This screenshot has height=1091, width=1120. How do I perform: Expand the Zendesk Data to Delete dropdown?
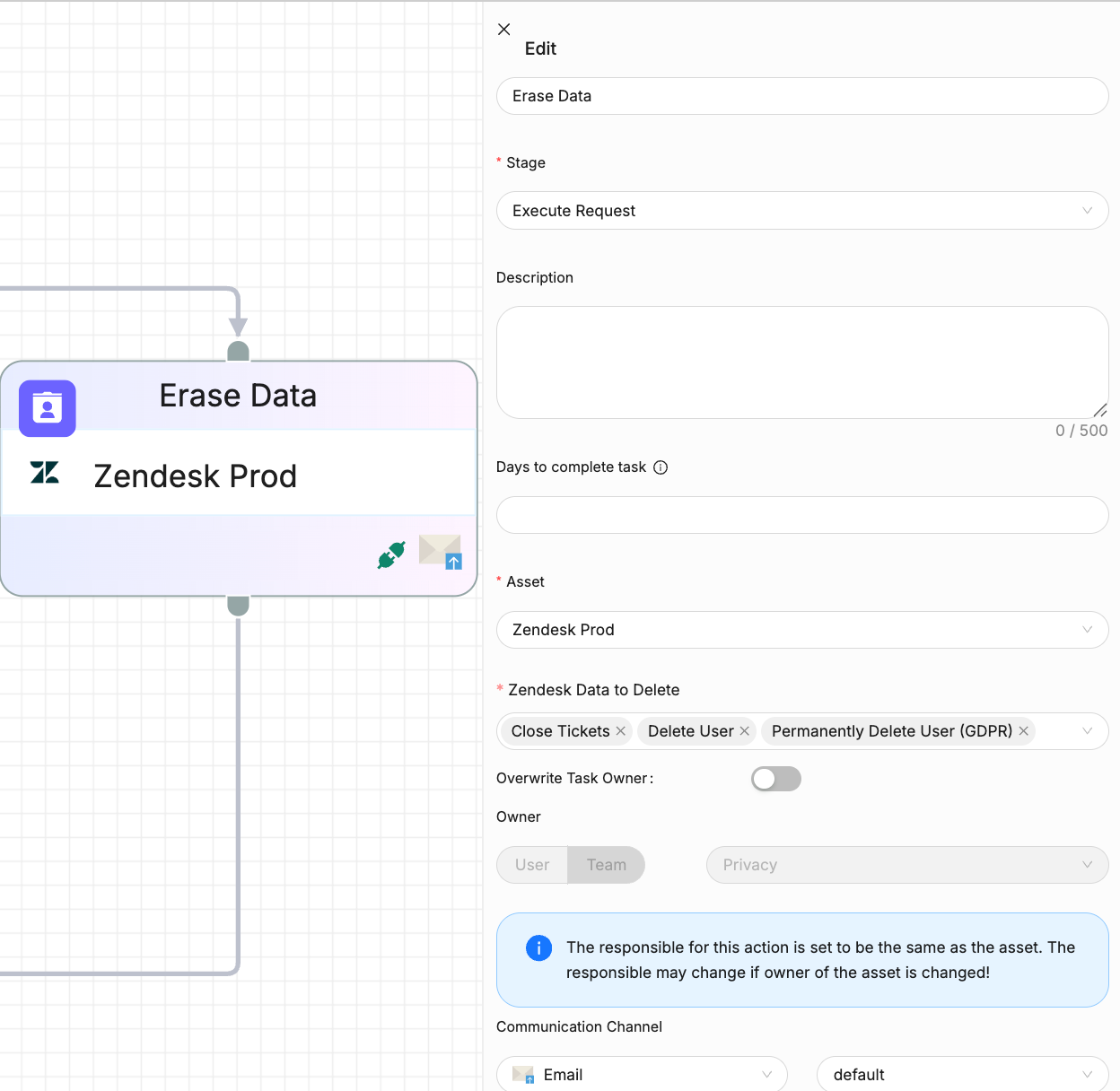pos(1087,731)
